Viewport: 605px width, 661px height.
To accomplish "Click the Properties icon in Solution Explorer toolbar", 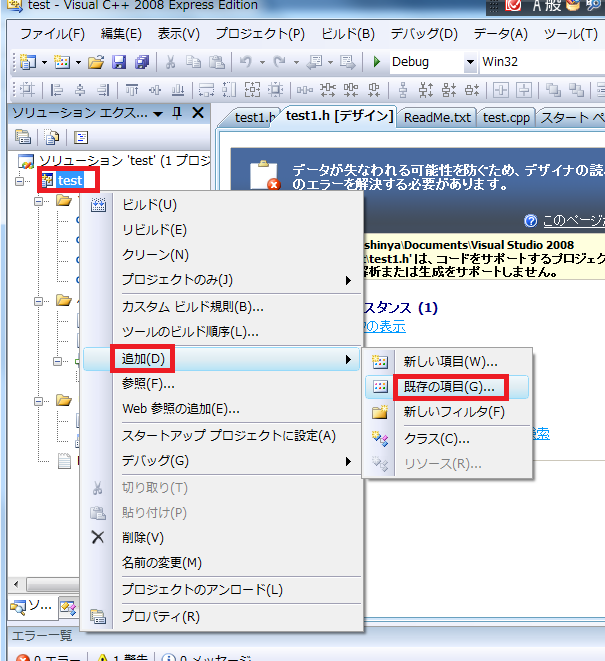I will 23,138.
